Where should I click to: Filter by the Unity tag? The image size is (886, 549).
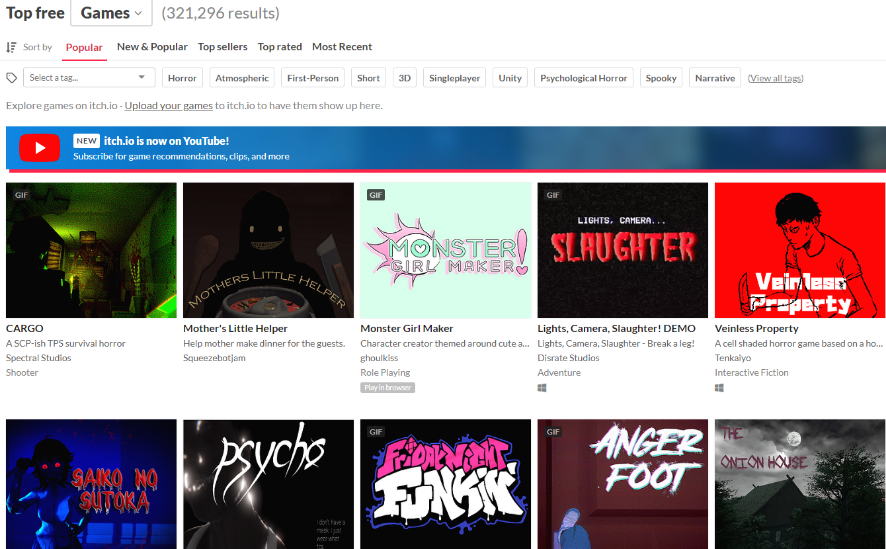(x=510, y=78)
